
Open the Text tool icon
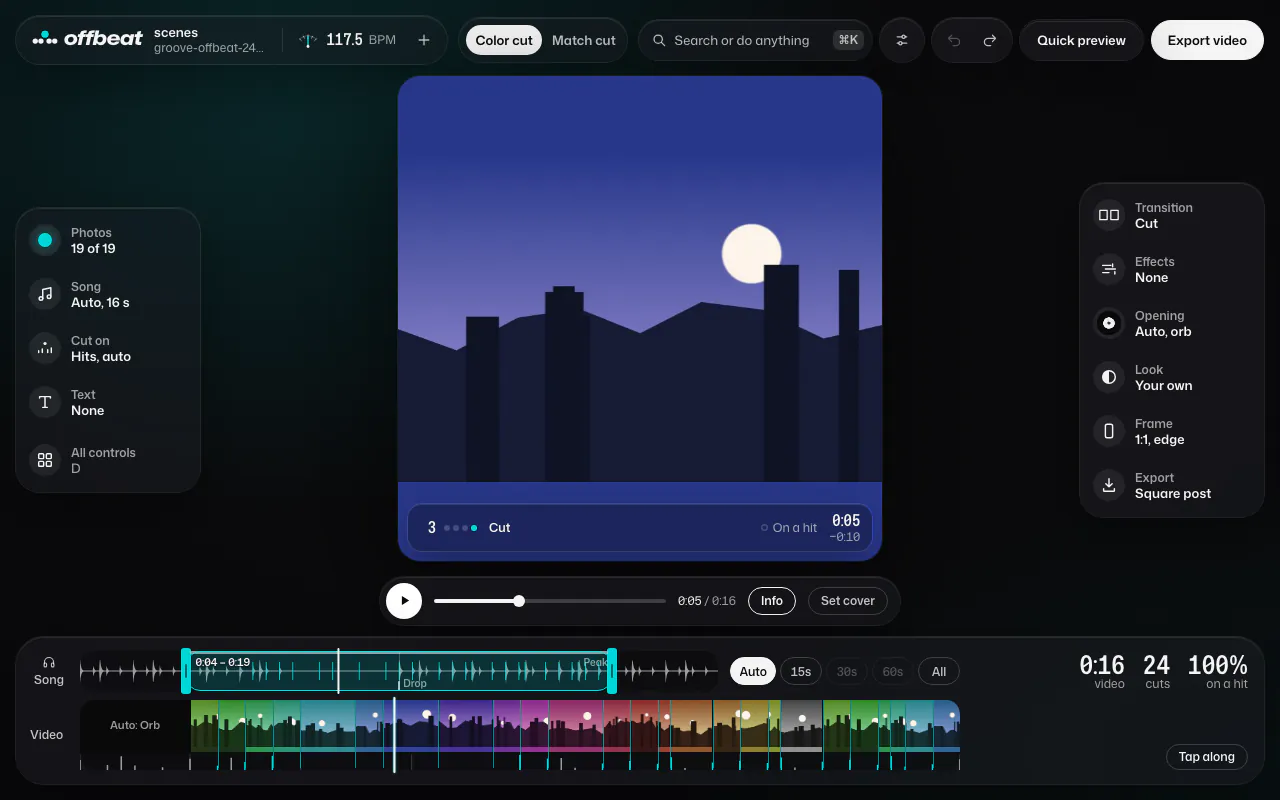[45, 402]
